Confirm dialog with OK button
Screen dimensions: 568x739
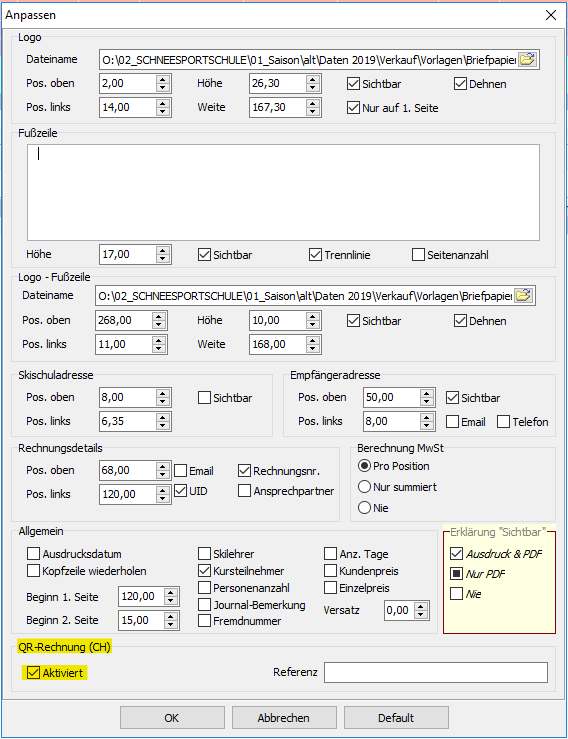click(172, 718)
